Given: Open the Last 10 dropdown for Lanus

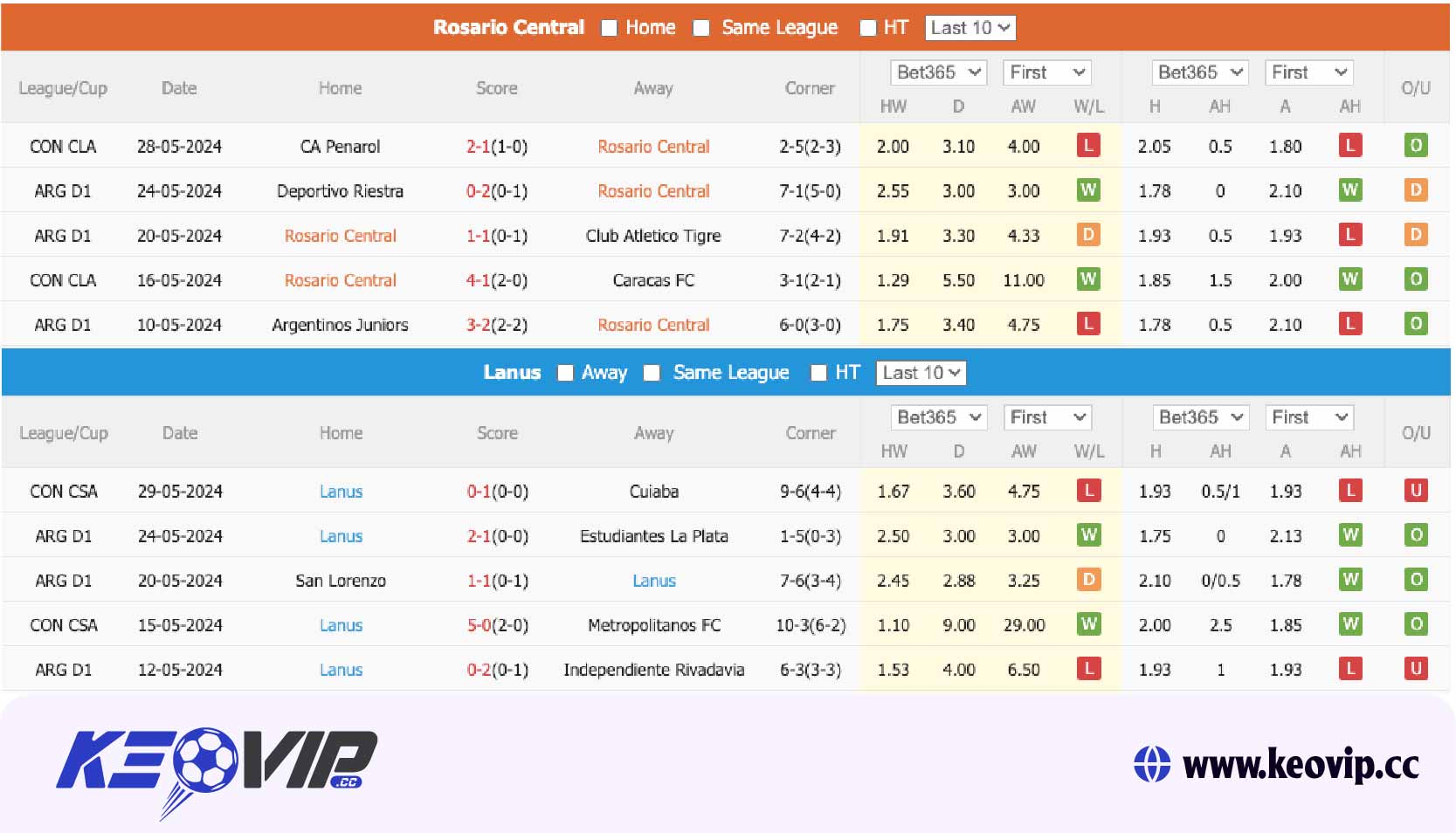Looking at the screenshot, I should (921, 373).
